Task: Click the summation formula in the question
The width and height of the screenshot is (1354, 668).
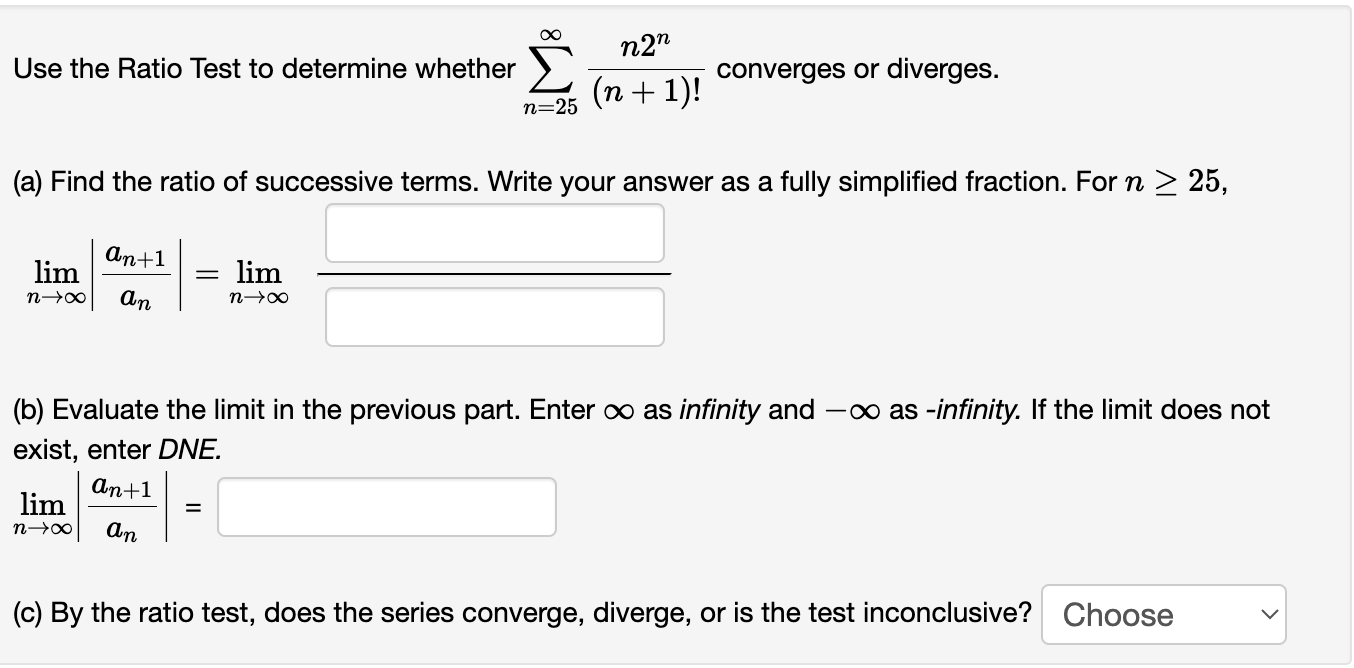Action: click(x=614, y=65)
